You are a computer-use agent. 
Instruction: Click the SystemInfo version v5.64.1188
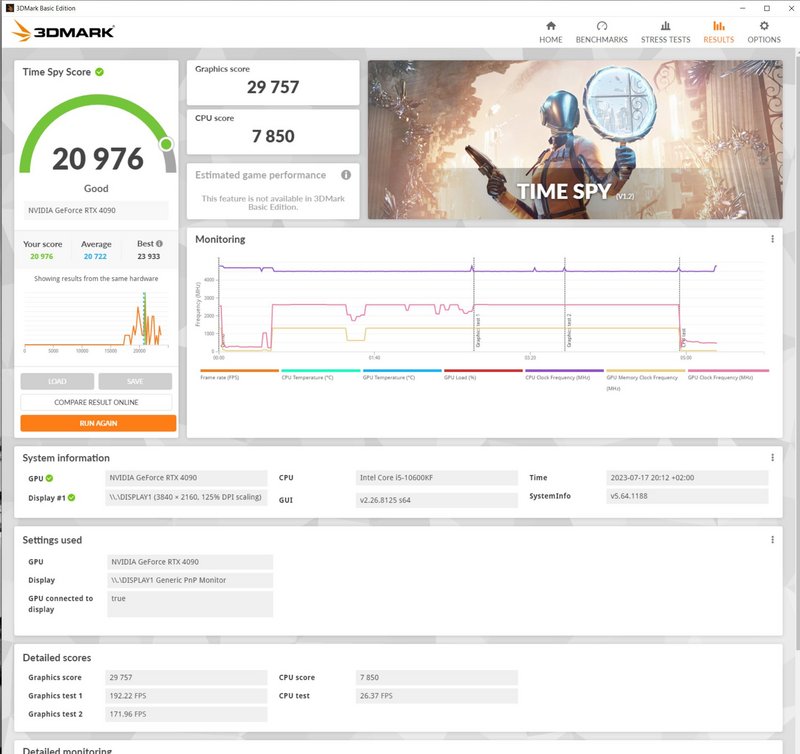pos(687,496)
